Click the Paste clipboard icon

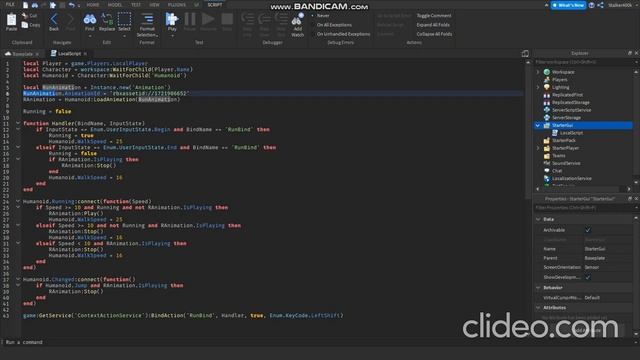pos(11,20)
